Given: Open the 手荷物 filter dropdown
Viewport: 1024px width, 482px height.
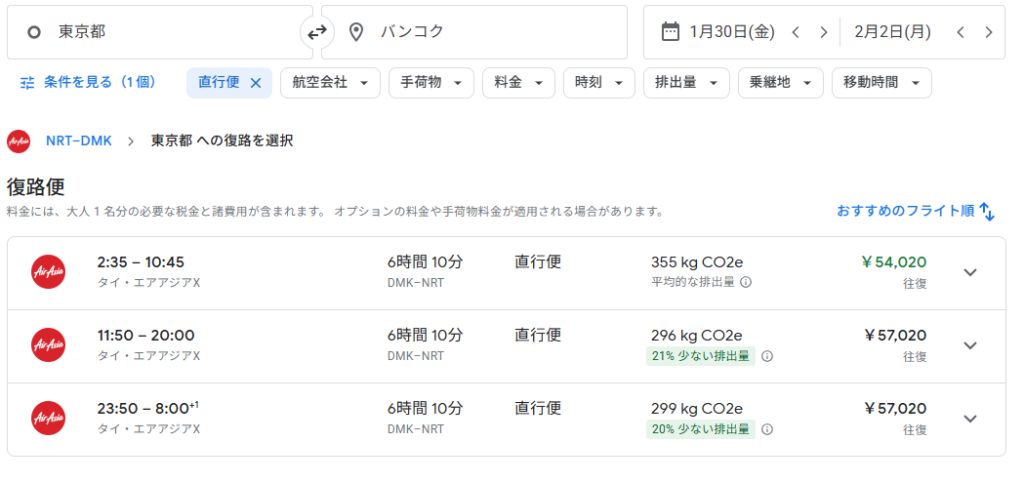Looking at the screenshot, I should tap(431, 83).
